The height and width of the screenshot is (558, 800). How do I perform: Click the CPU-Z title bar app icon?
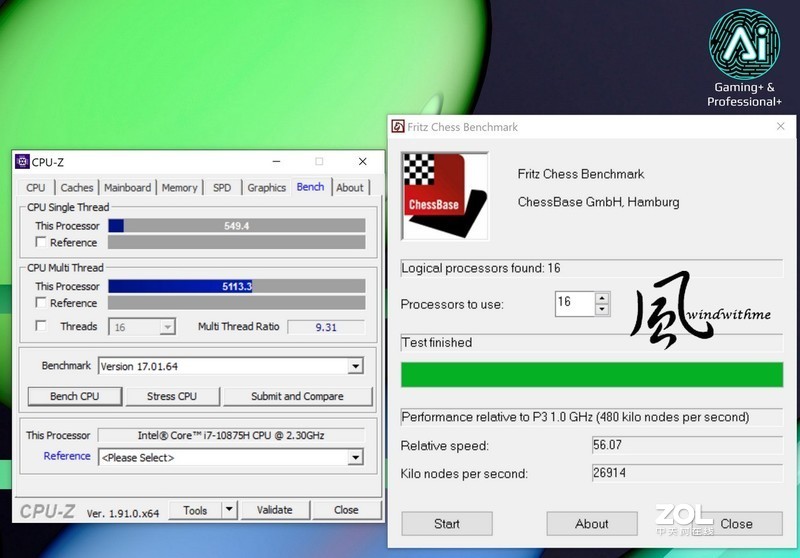(x=22, y=162)
